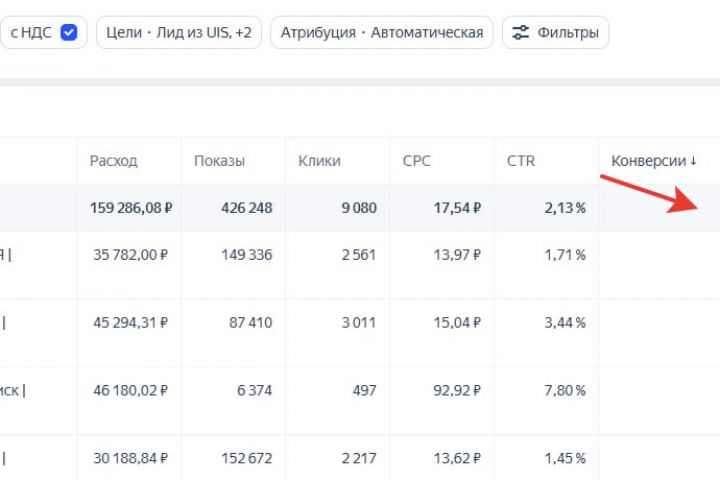Click the 87 410 impressions cell

pos(246,322)
